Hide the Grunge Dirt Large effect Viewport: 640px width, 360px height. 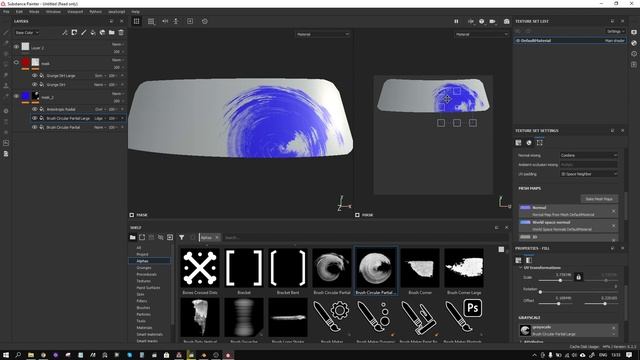click(35, 76)
